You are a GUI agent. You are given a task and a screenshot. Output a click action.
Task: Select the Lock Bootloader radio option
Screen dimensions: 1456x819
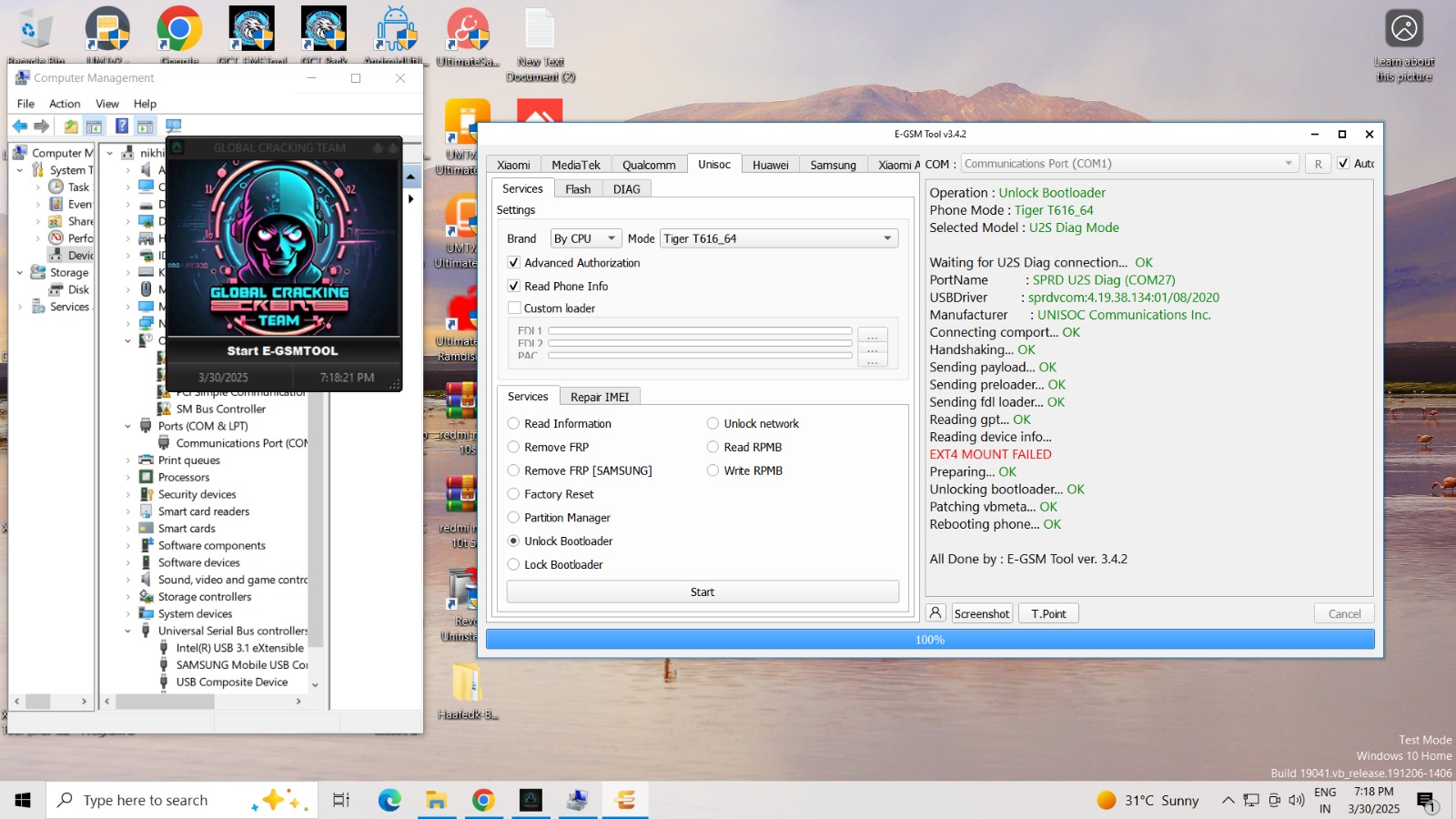coord(514,565)
